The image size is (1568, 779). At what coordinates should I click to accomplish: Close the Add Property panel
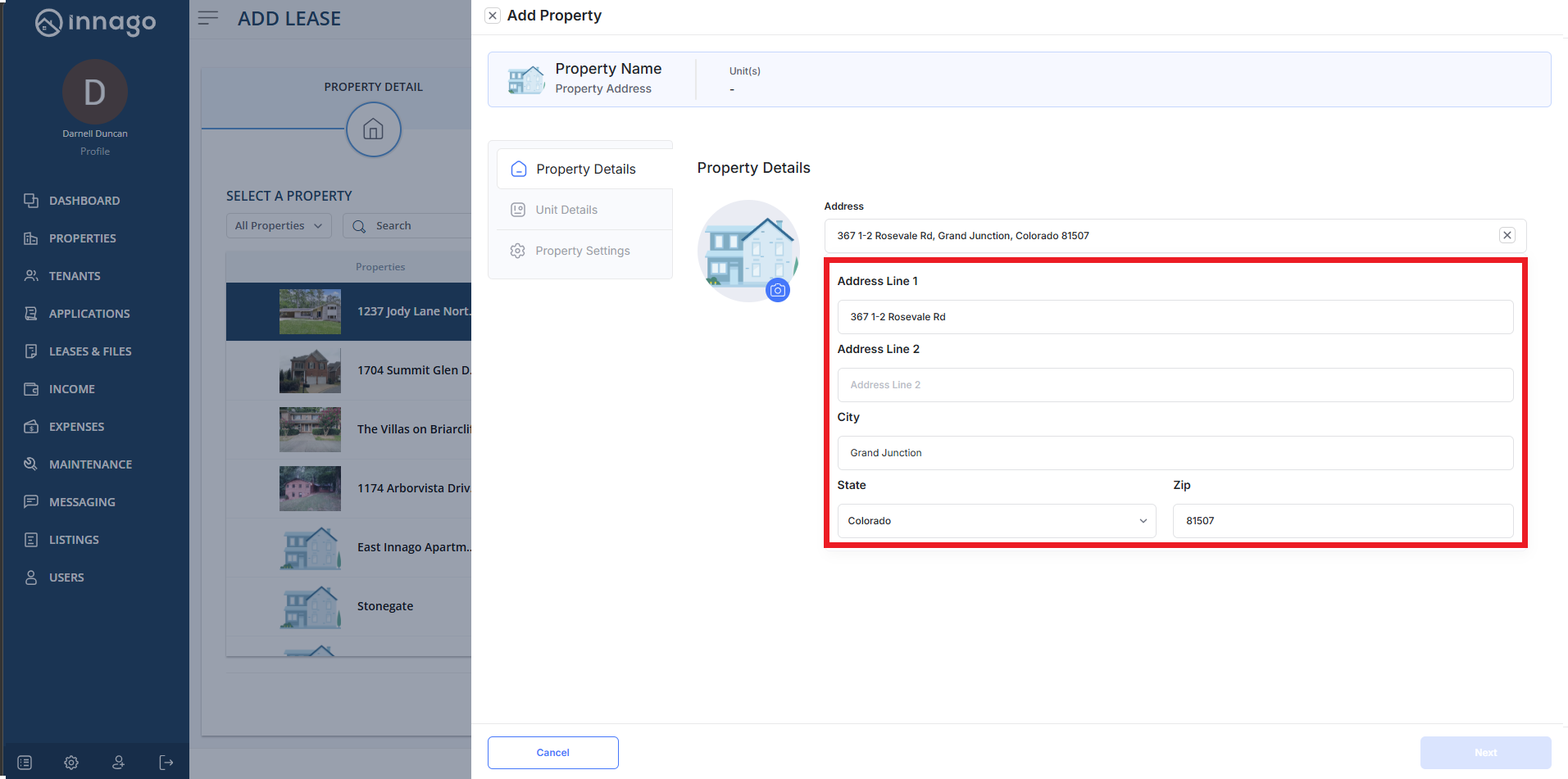[x=493, y=16]
